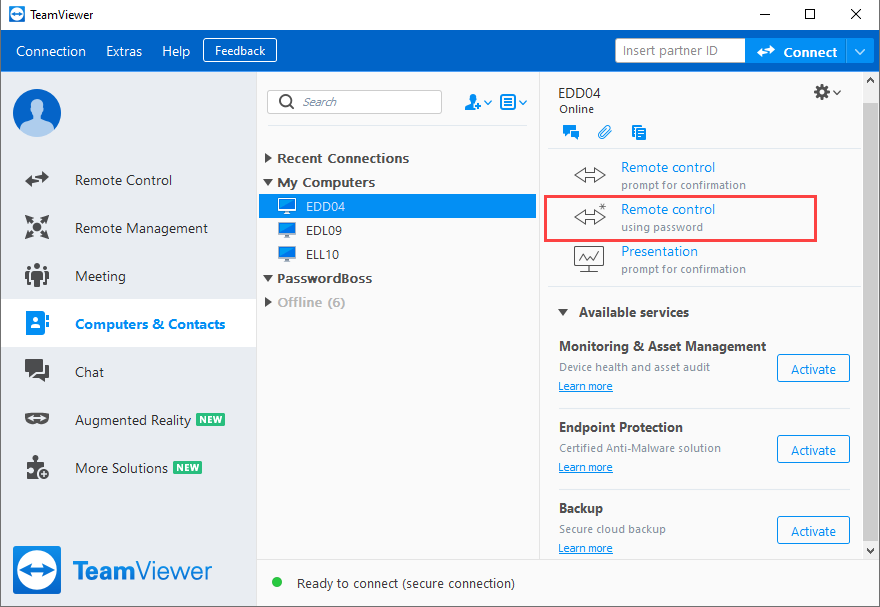Open More Solutions section

129,468
